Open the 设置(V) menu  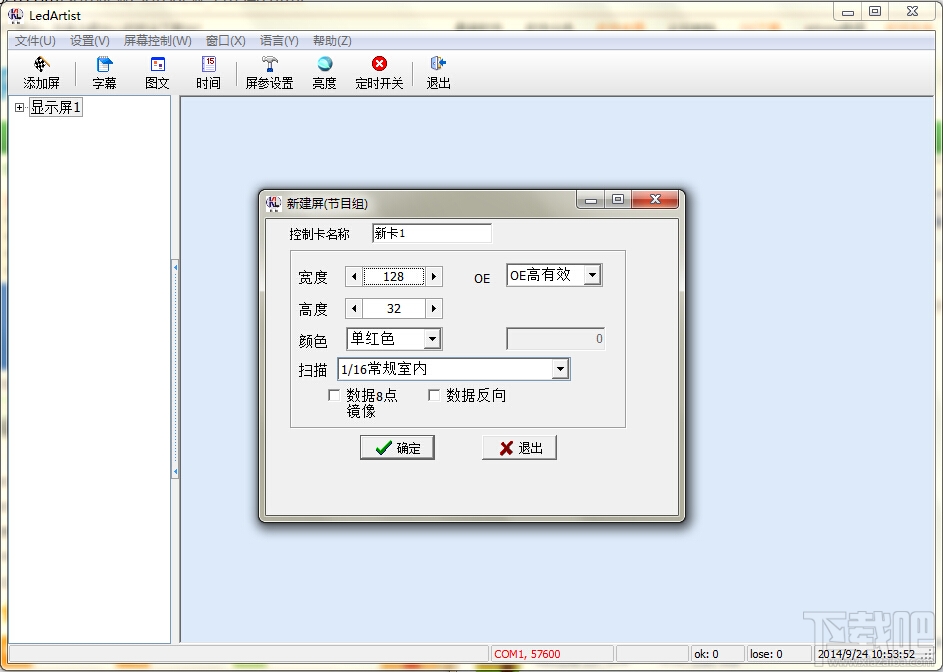[x=90, y=41]
